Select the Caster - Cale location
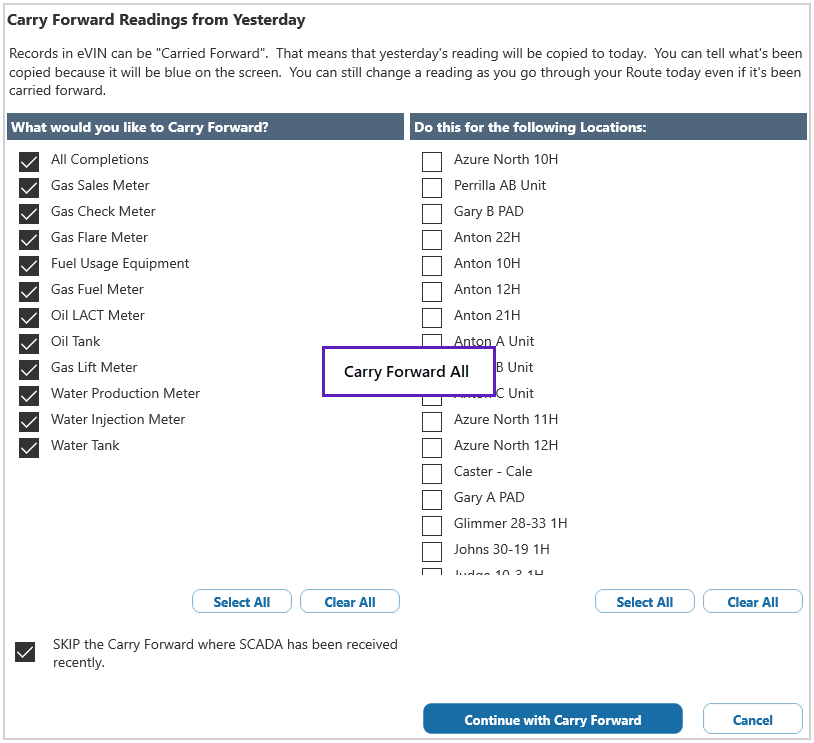Viewport: 814px width, 743px height. [432, 473]
